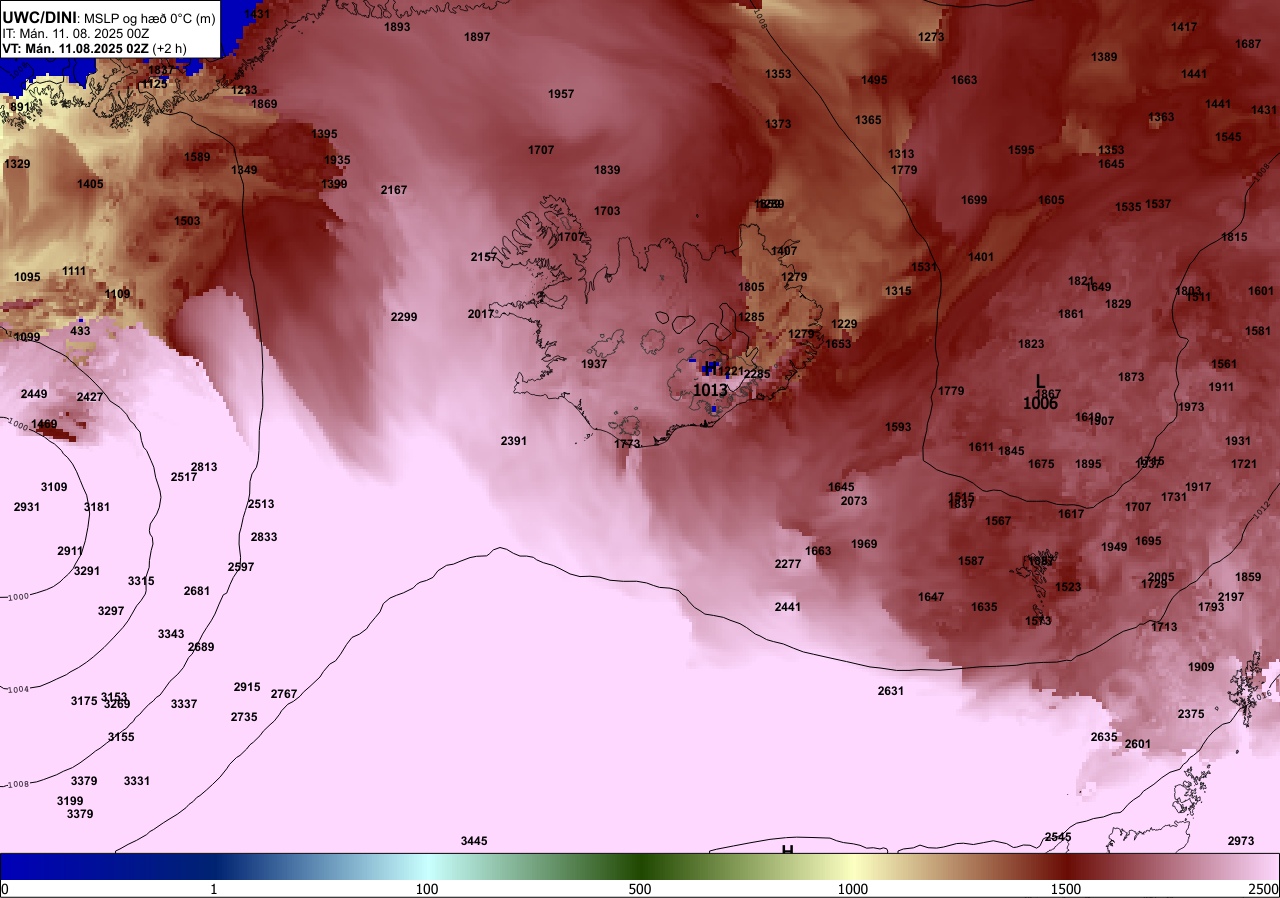Click the 3291 height value
The image size is (1280, 898).
[x=87, y=571]
